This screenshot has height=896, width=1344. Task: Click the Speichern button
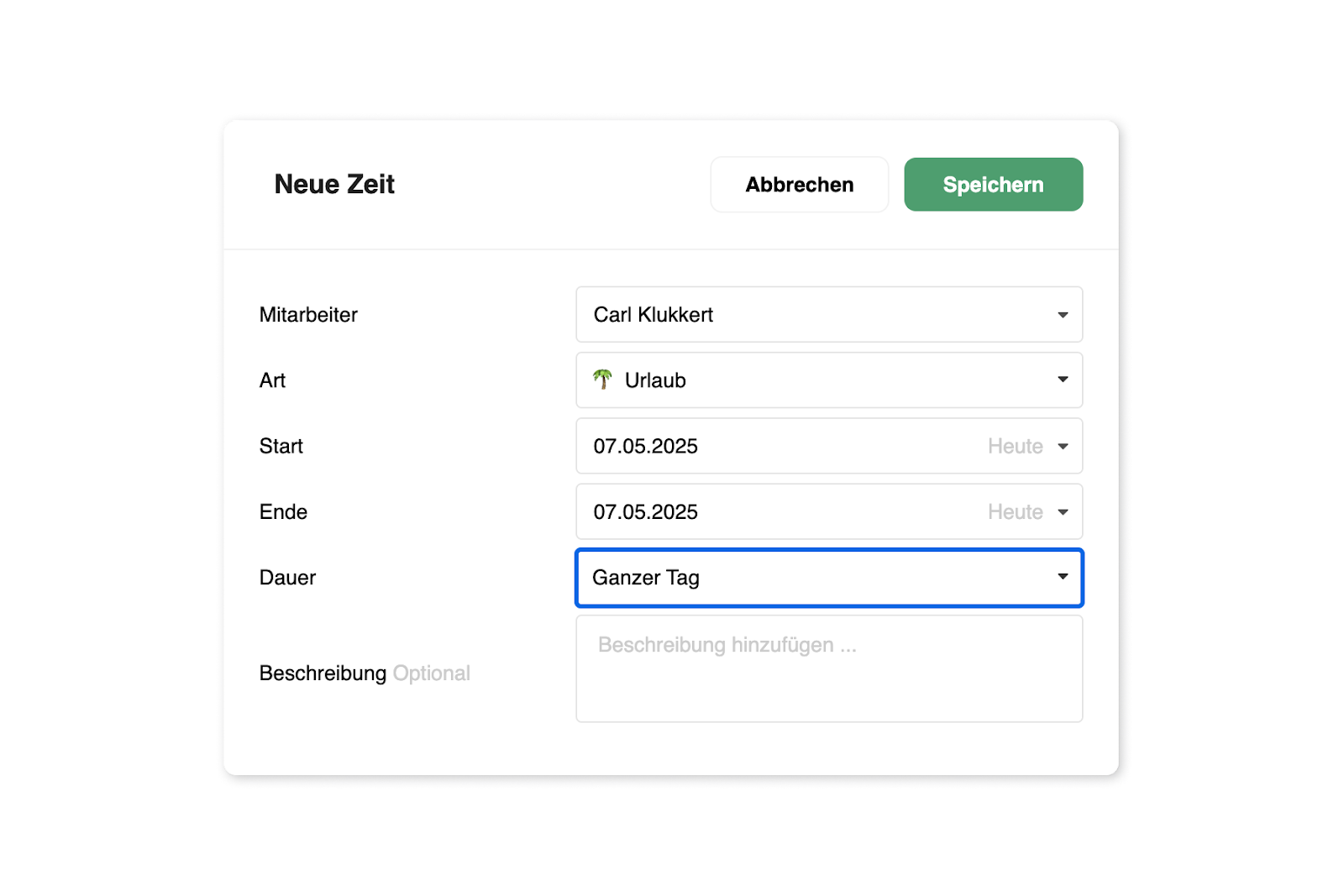point(993,184)
